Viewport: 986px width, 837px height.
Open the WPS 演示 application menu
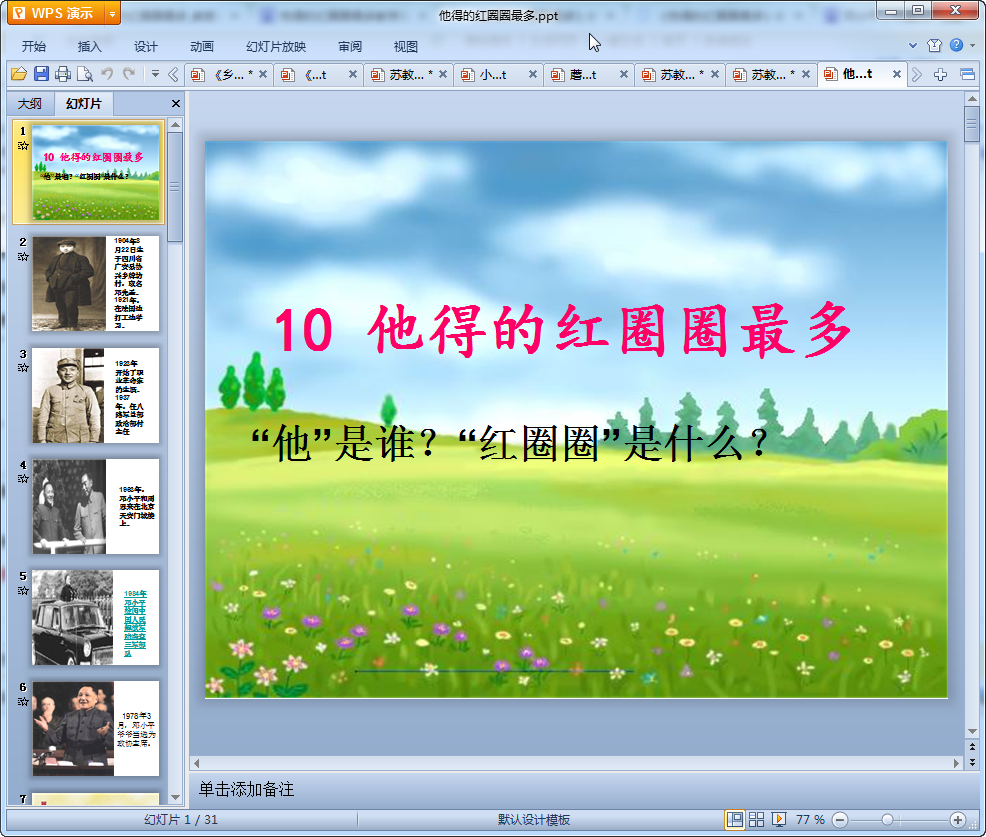(56, 13)
